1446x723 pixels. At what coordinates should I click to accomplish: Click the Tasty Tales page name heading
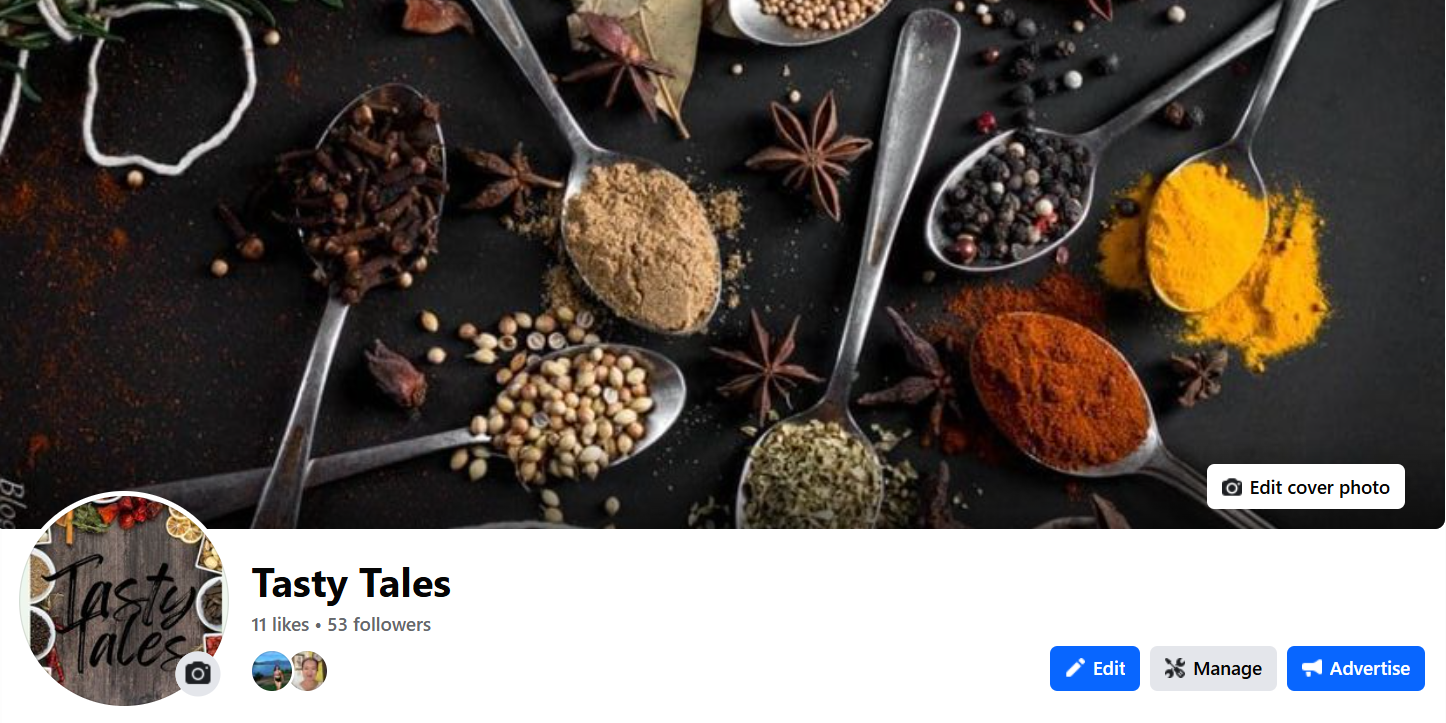[351, 584]
